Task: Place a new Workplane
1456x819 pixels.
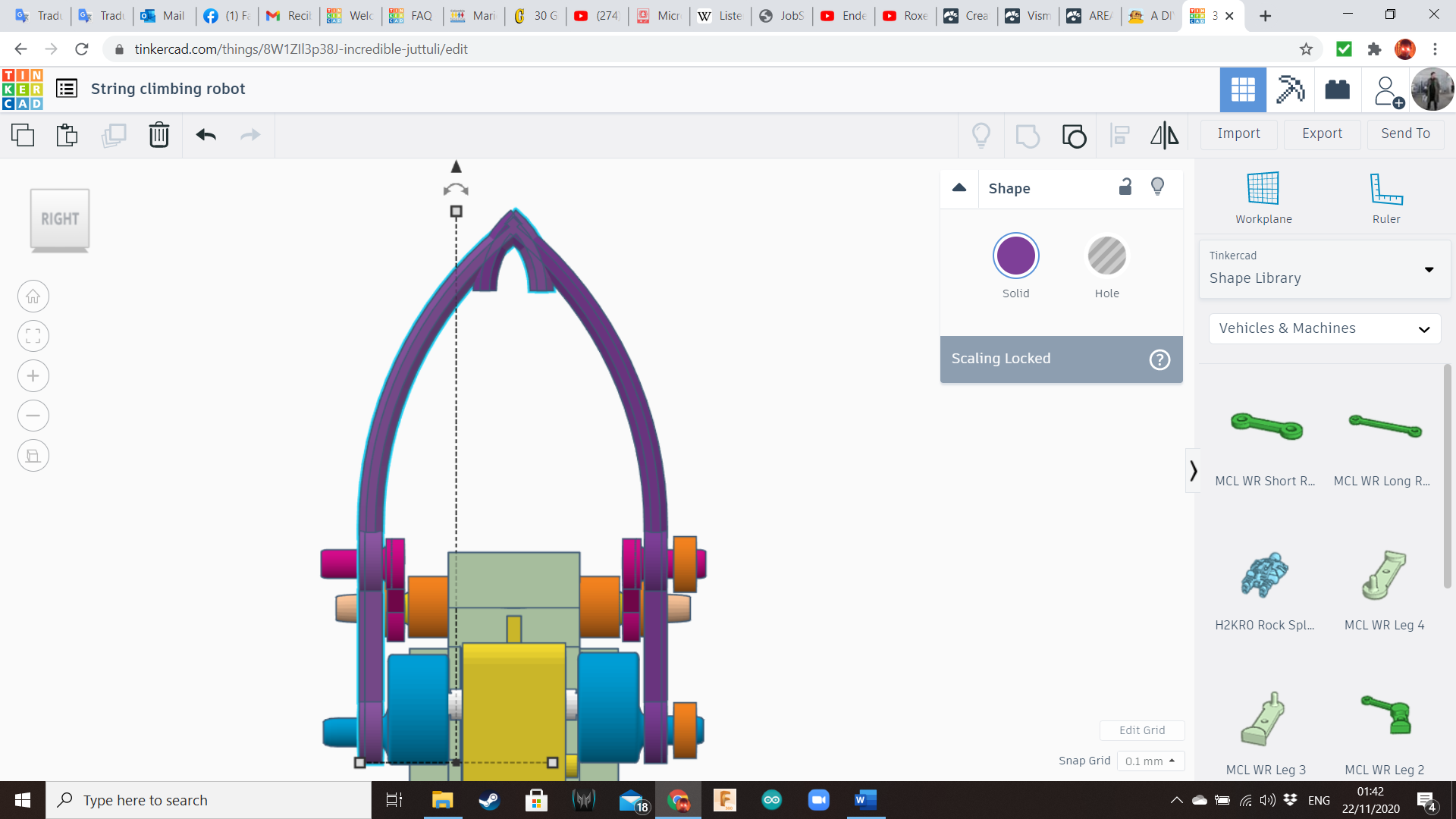Action: [x=1262, y=197]
